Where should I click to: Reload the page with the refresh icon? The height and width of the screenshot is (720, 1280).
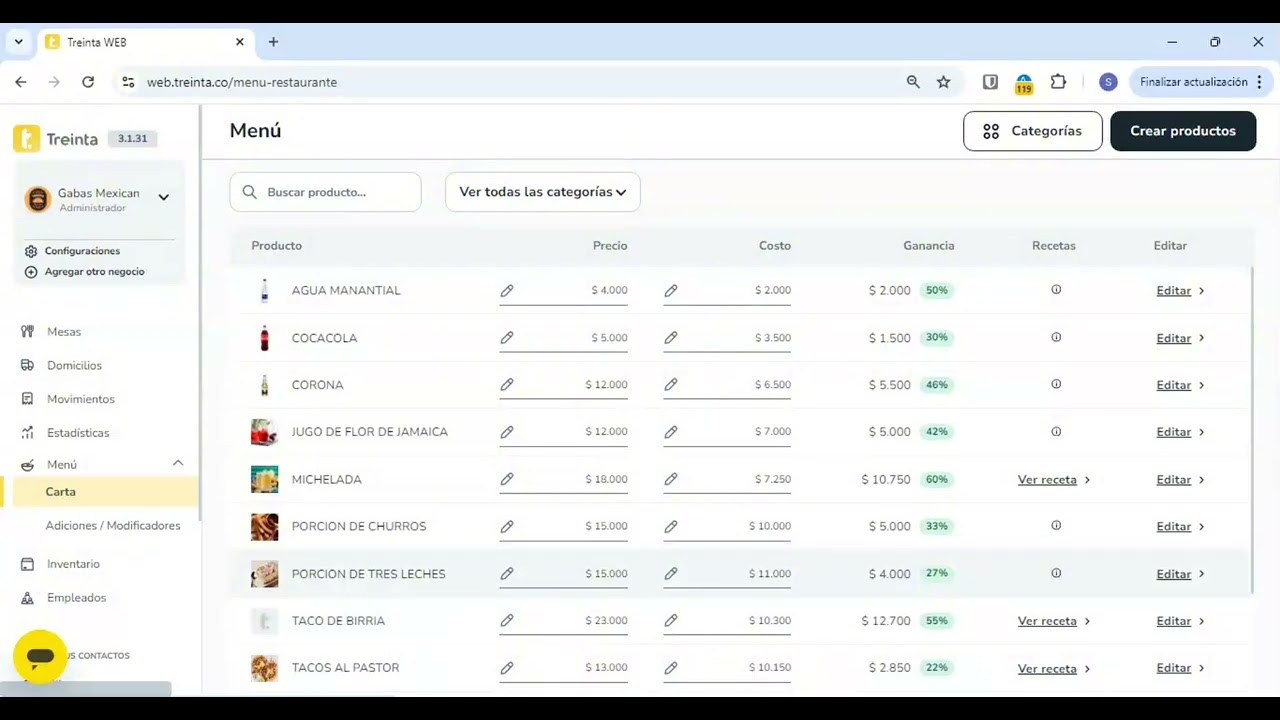(x=88, y=82)
